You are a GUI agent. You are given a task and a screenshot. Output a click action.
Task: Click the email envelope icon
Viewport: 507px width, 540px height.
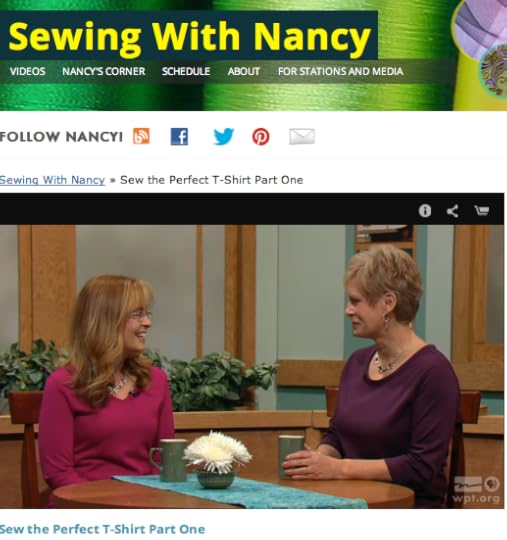tap(302, 136)
